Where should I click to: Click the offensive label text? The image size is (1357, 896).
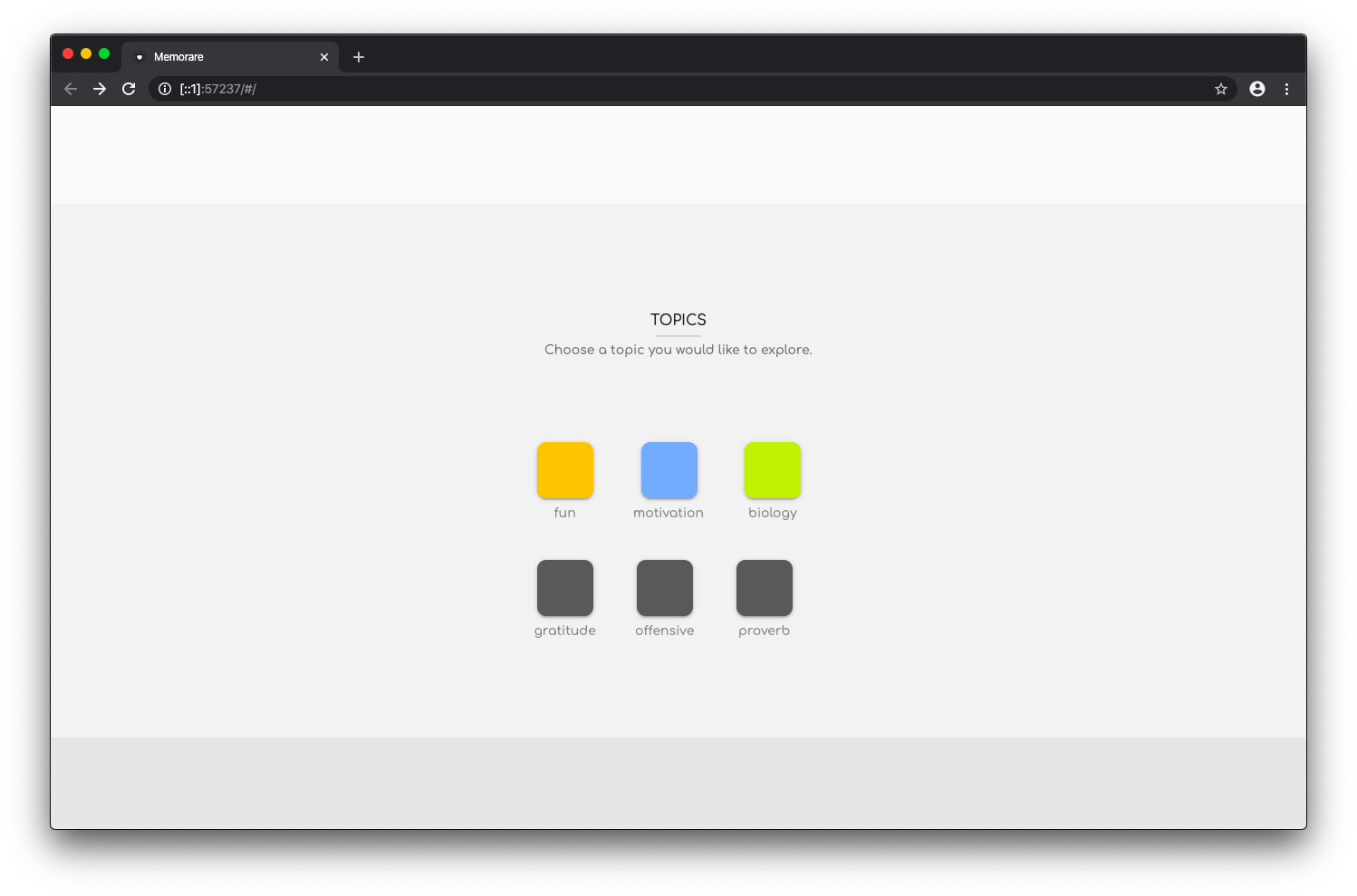click(x=665, y=631)
